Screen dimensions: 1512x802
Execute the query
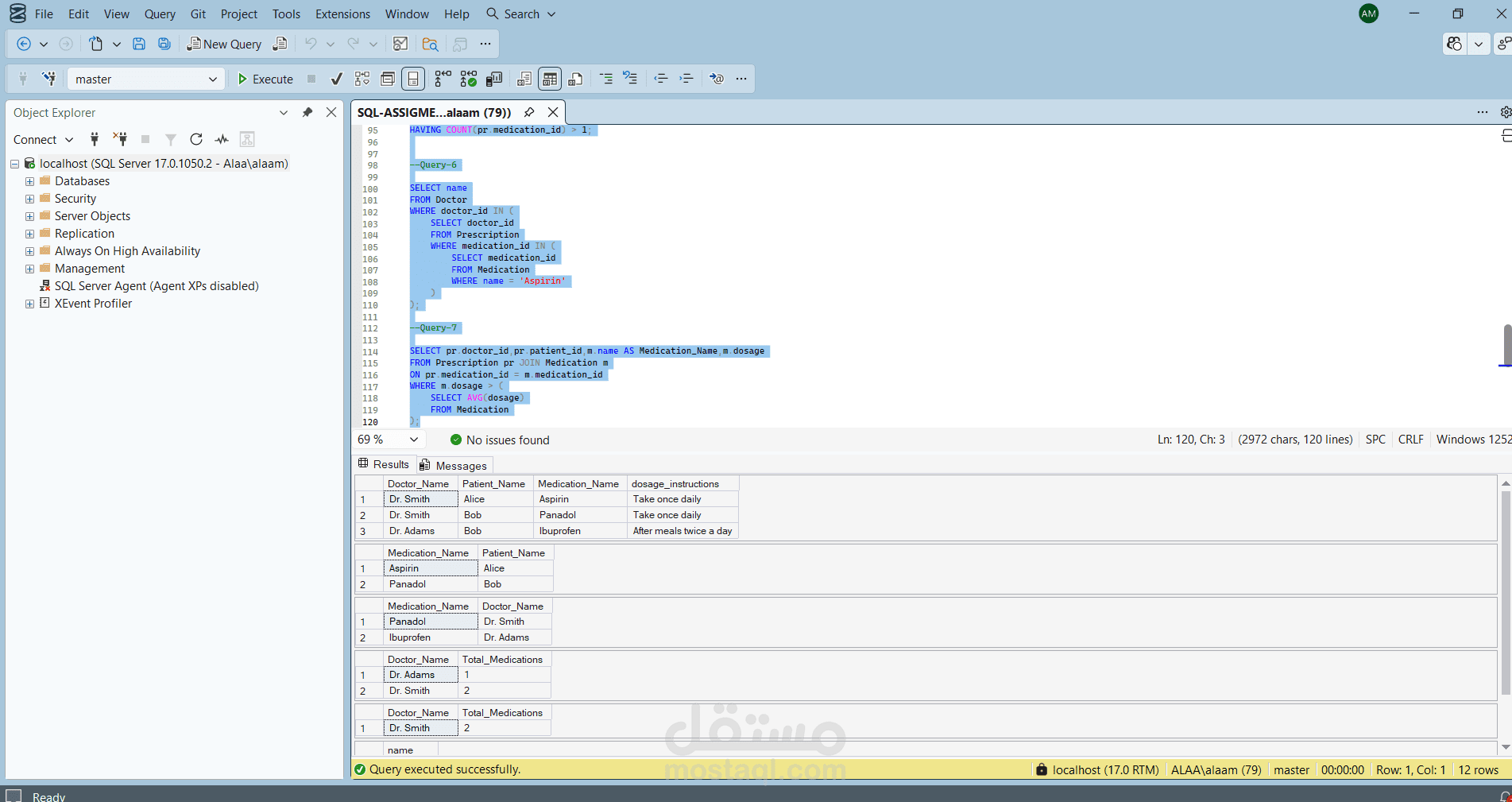click(265, 79)
